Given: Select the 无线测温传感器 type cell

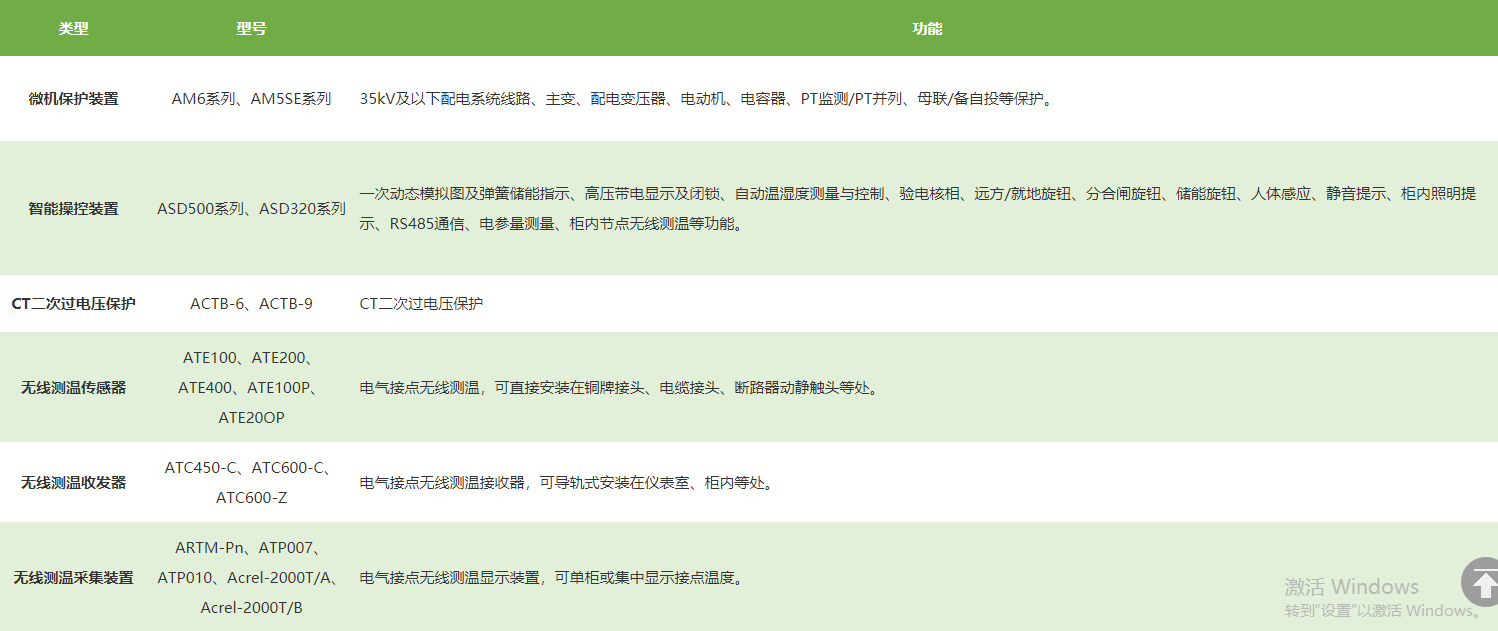Looking at the screenshot, I should coord(73,387).
